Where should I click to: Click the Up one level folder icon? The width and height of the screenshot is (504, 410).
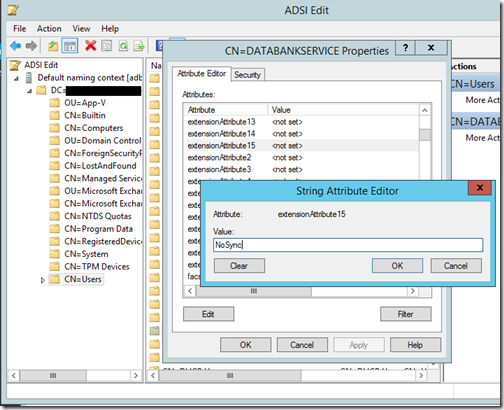(x=53, y=46)
